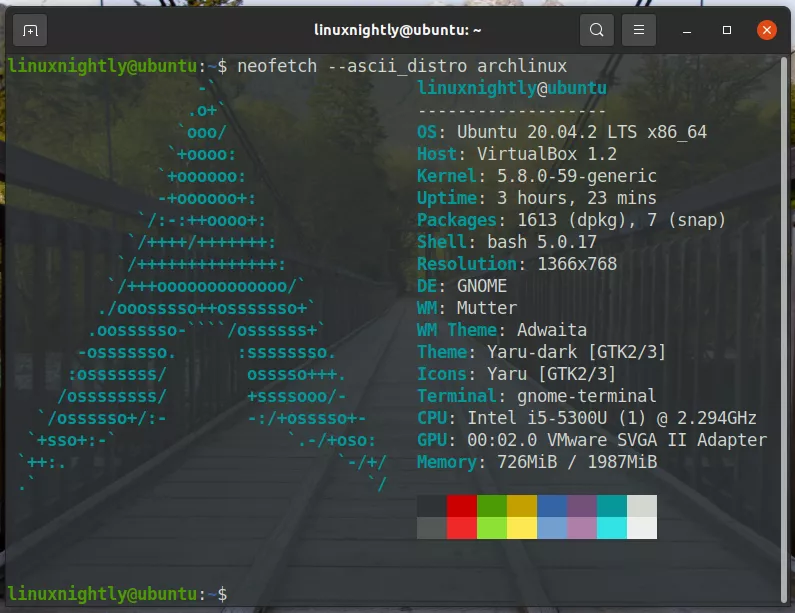Close the terminal window

(767, 30)
